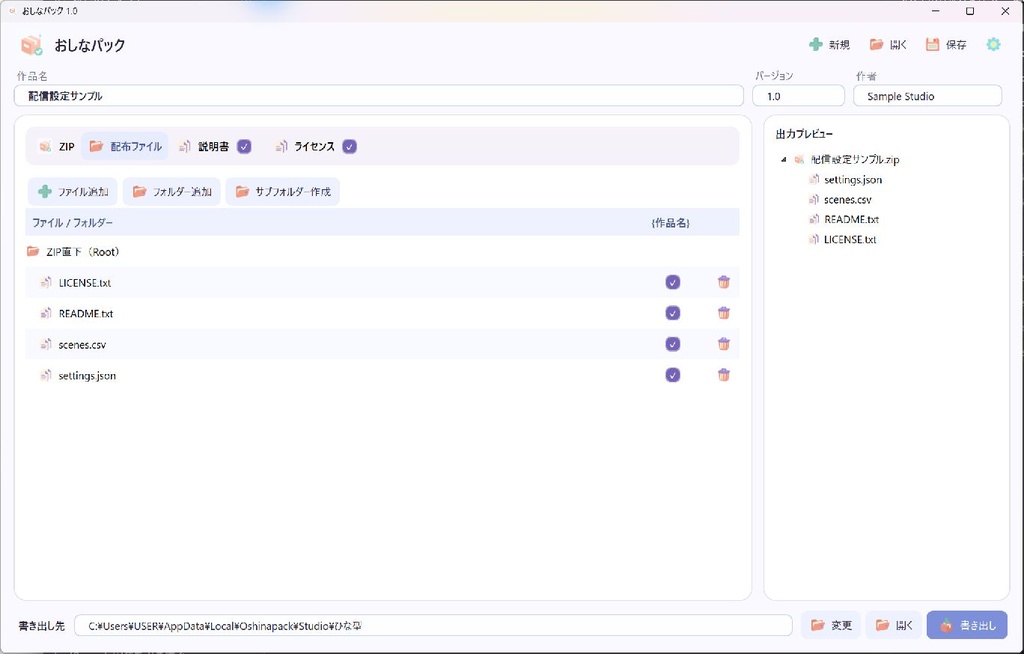
Task: Click the scenes.csv file icon in the preview
Action: [x=814, y=200]
